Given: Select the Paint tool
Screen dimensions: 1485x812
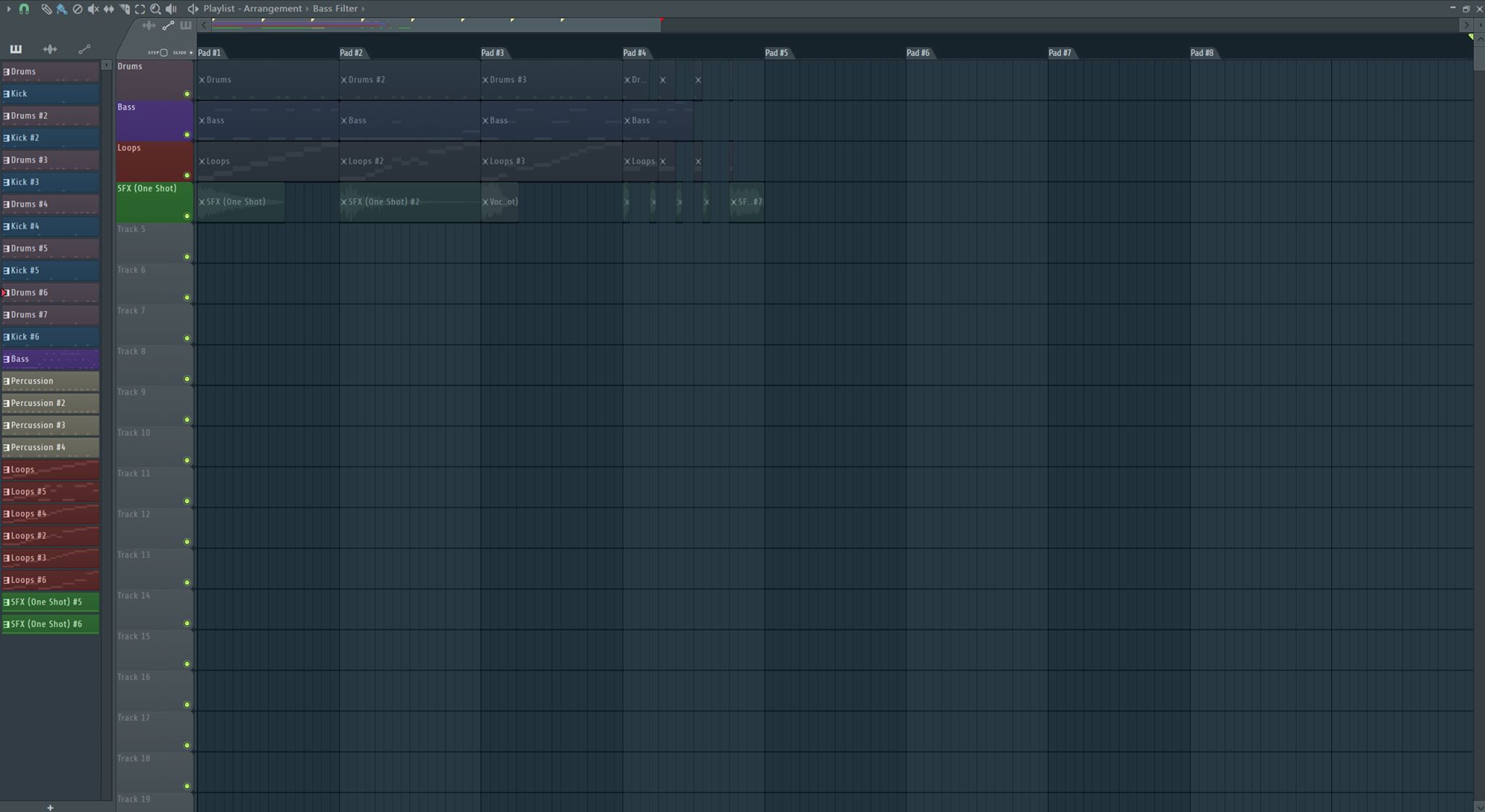Looking at the screenshot, I should tap(61, 9).
